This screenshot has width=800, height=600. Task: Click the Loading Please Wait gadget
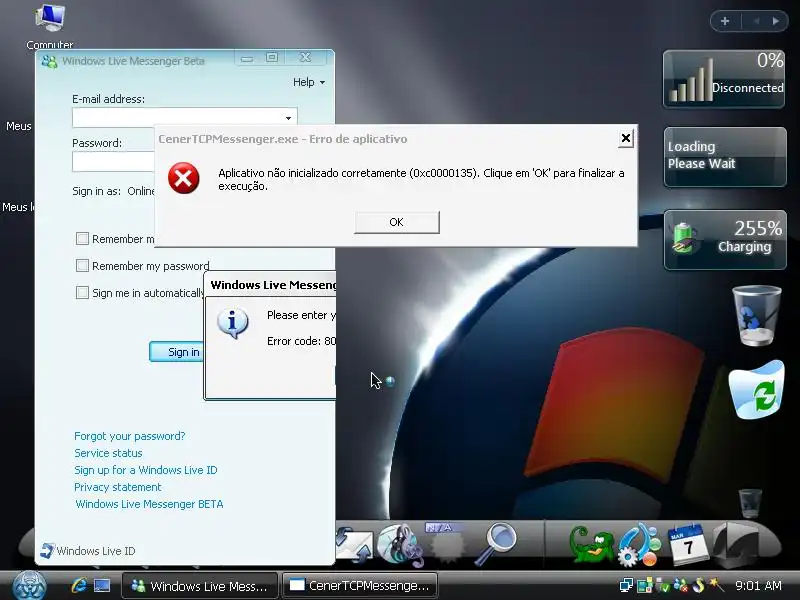point(725,157)
